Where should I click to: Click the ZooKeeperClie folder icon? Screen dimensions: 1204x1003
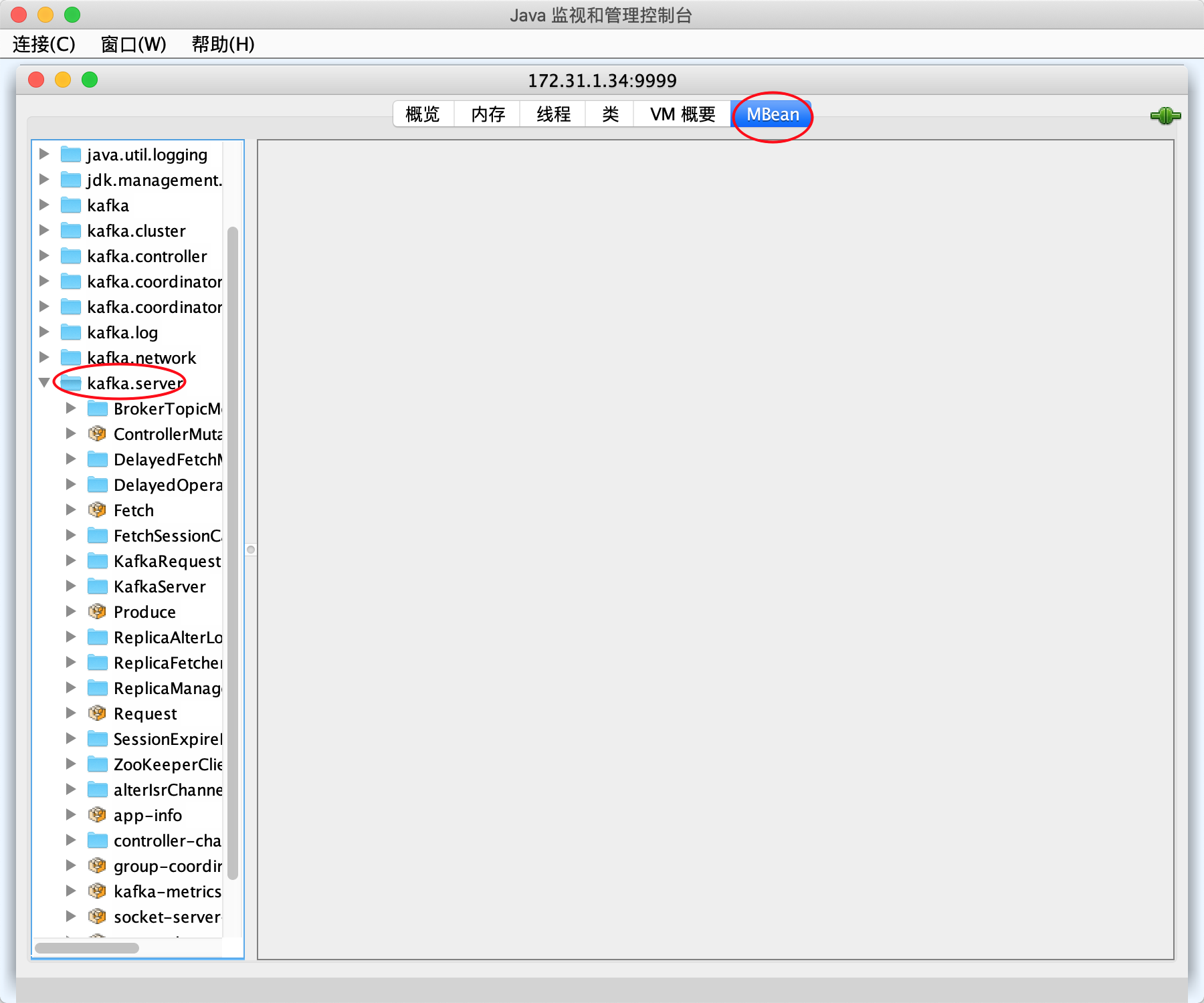(98, 764)
